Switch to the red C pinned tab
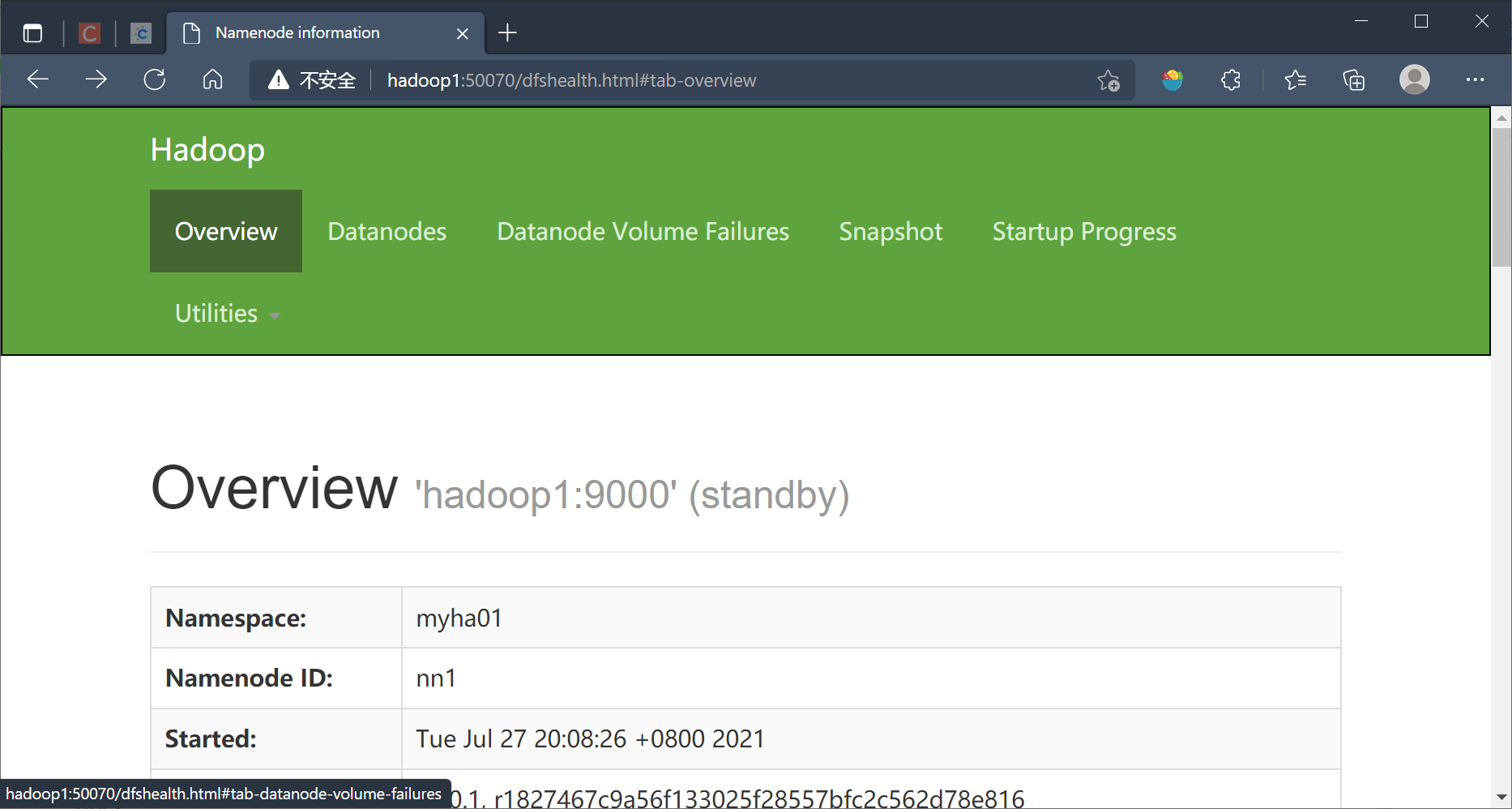 (89, 33)
